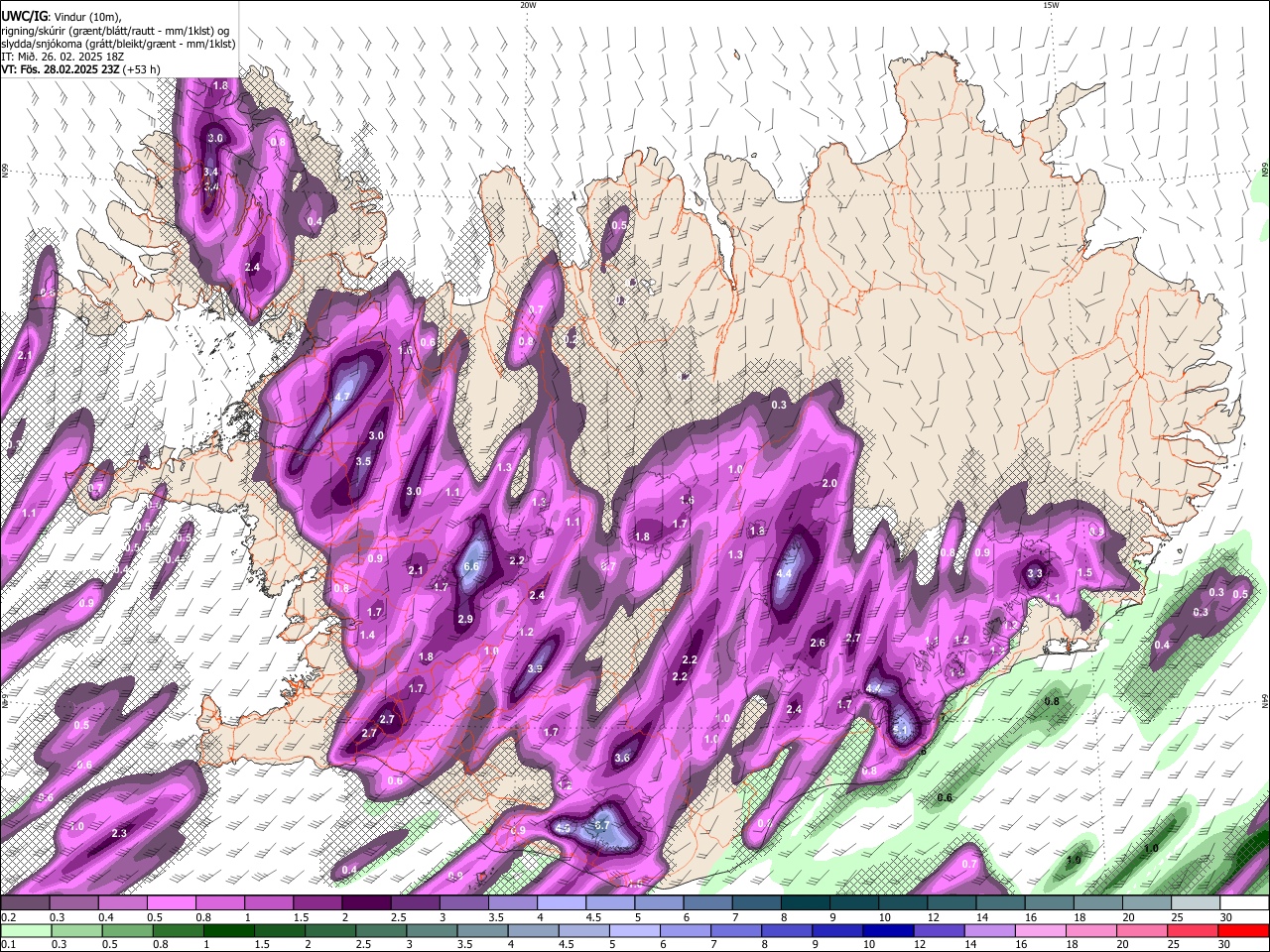
Task: Click the 2.9 snowfall value on map
Action: [465, 619]
